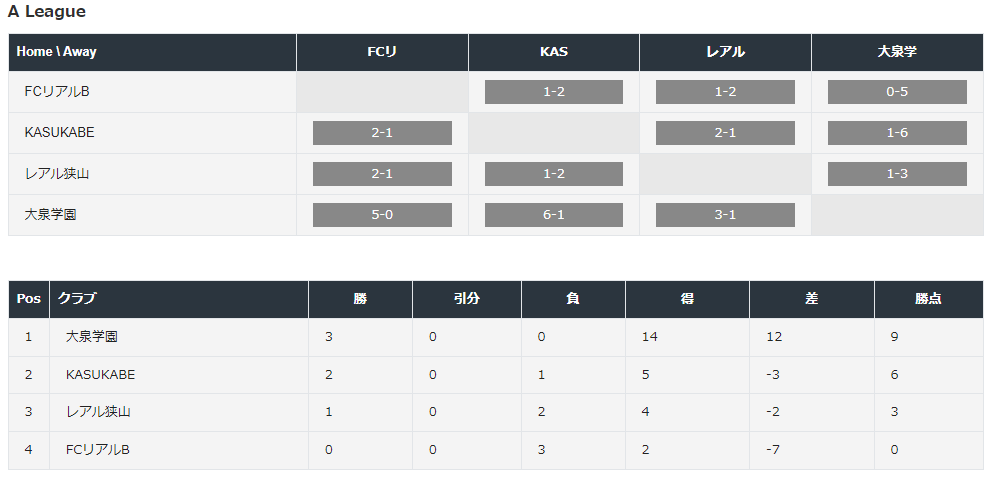The height and width of the screenshot is (481, 1001).
Task: Open KASUKABE club in standings table
Action: [x=100, y=375]
